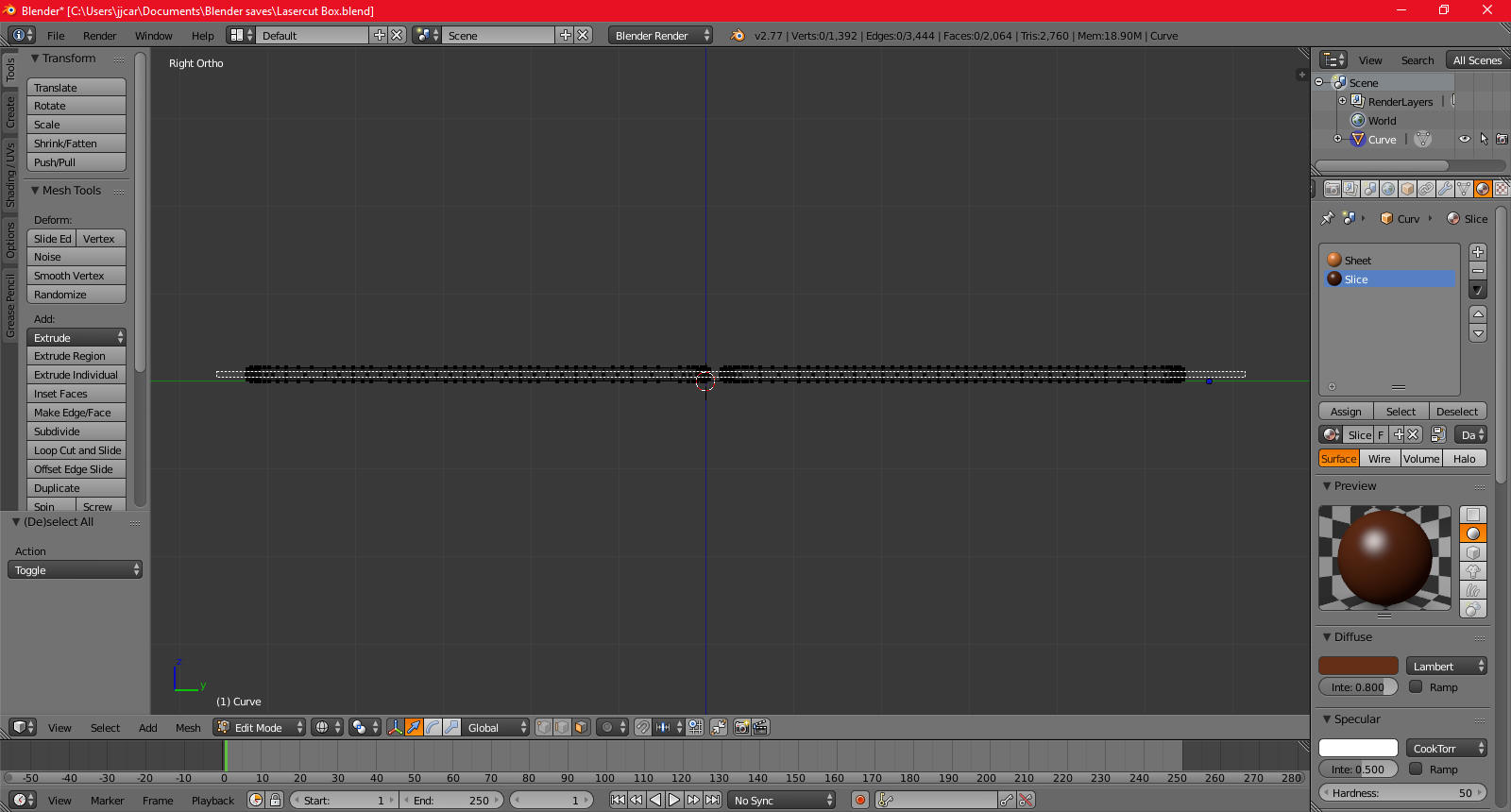
Task: Click the white specular color swatch
Action: [x=1358, y=748]
